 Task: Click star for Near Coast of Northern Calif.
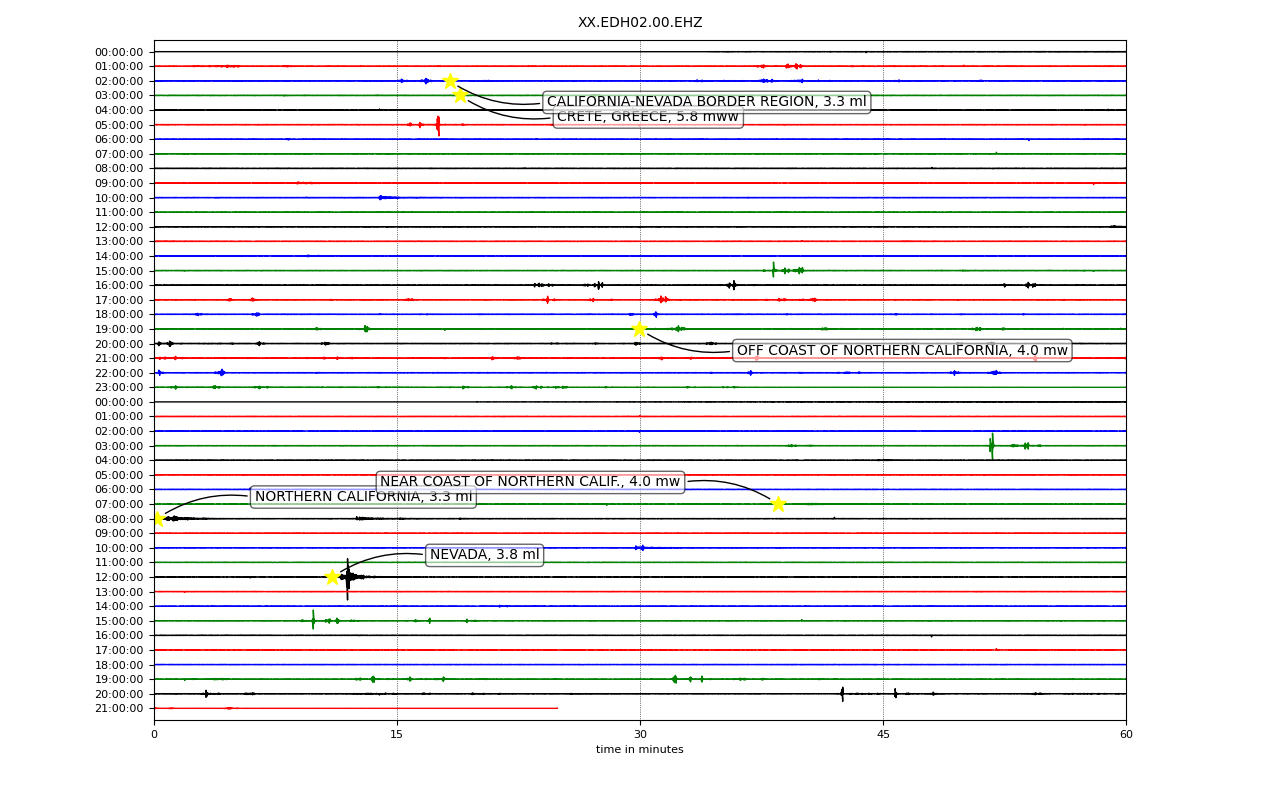coord(778,504)
